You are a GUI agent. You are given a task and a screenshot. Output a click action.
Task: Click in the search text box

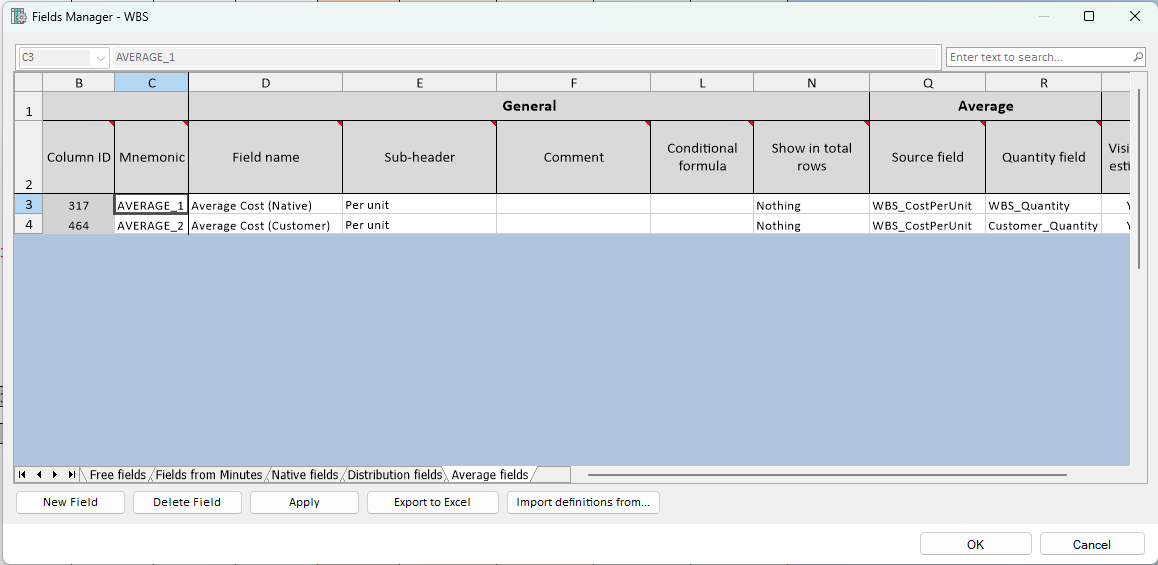pyautogui.click(x=1035, y=57)
